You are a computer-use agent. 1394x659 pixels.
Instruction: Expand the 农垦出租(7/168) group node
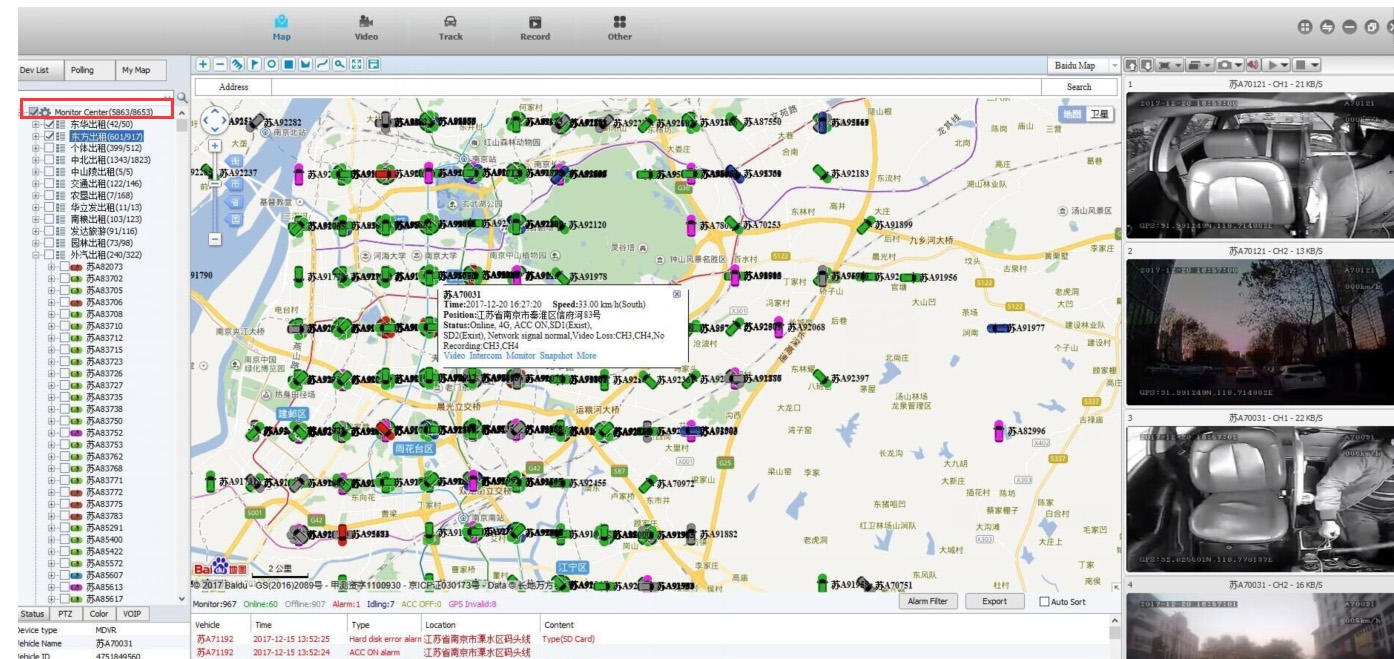(x=36, y=196)
